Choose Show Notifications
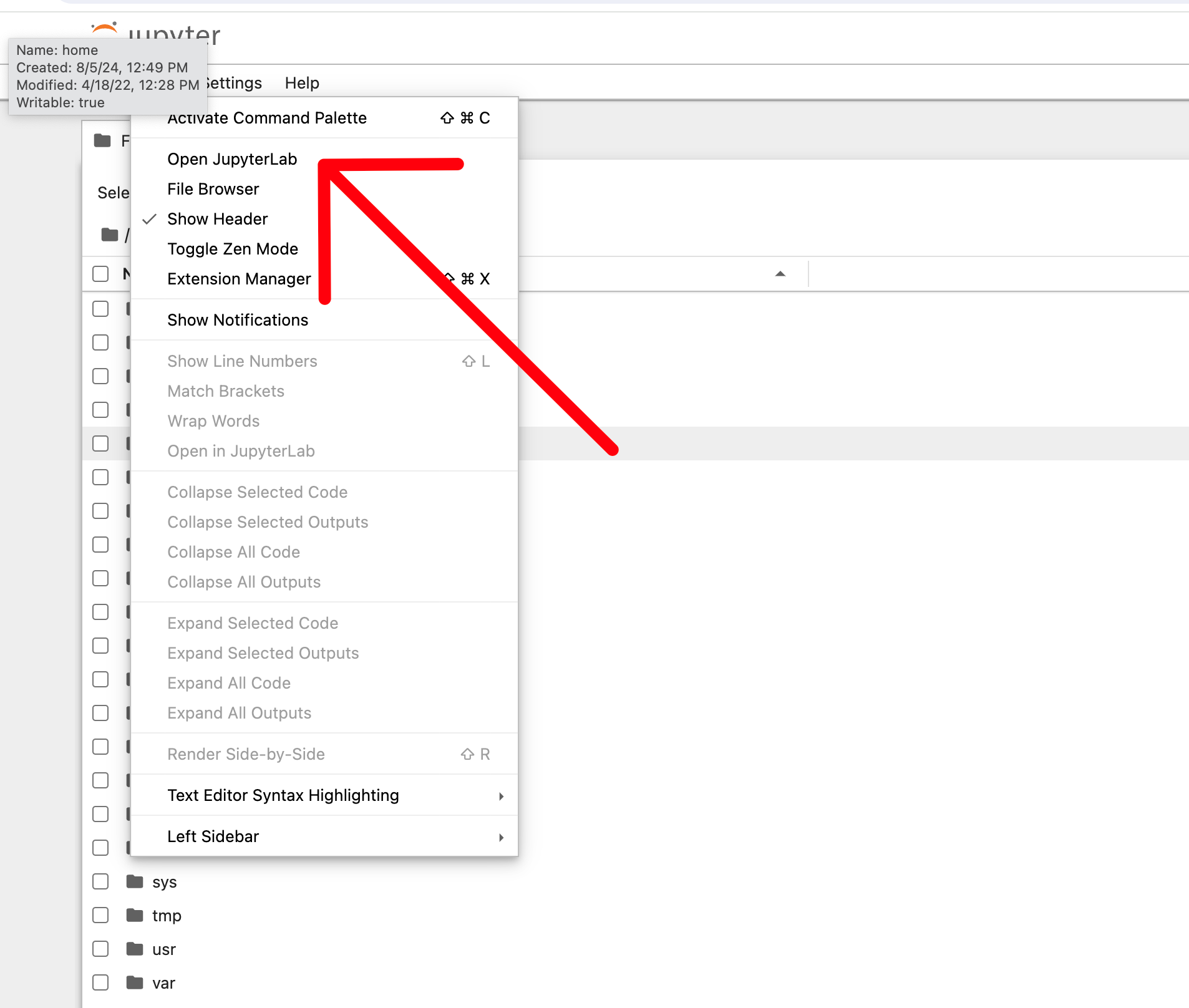 pyautogui.click(x=324, y=320)
